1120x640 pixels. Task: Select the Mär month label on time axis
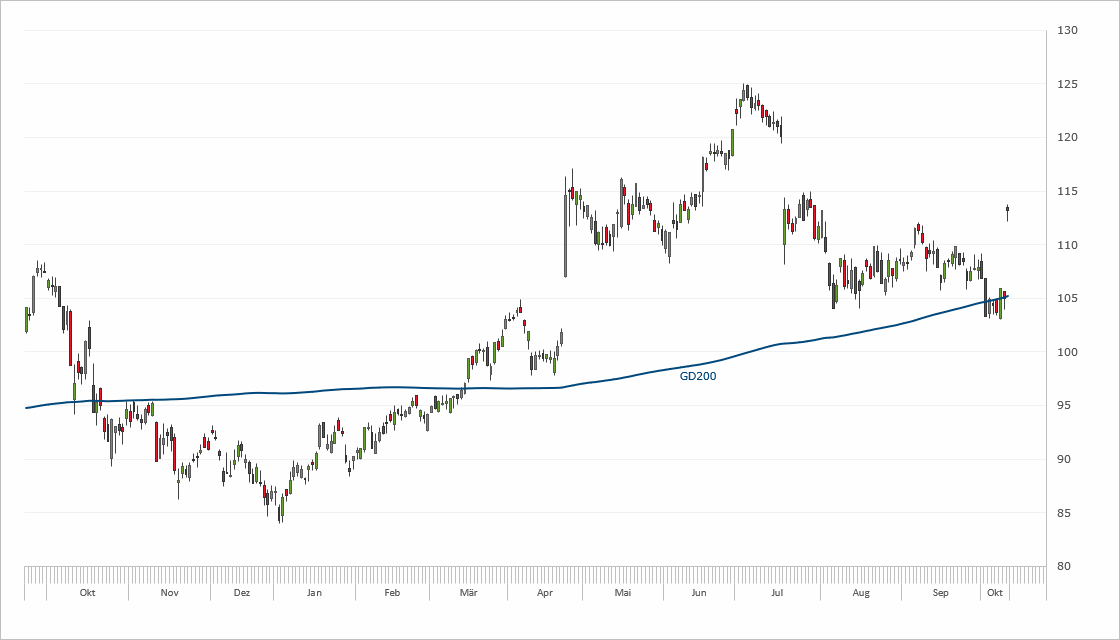tap(467, 593)
